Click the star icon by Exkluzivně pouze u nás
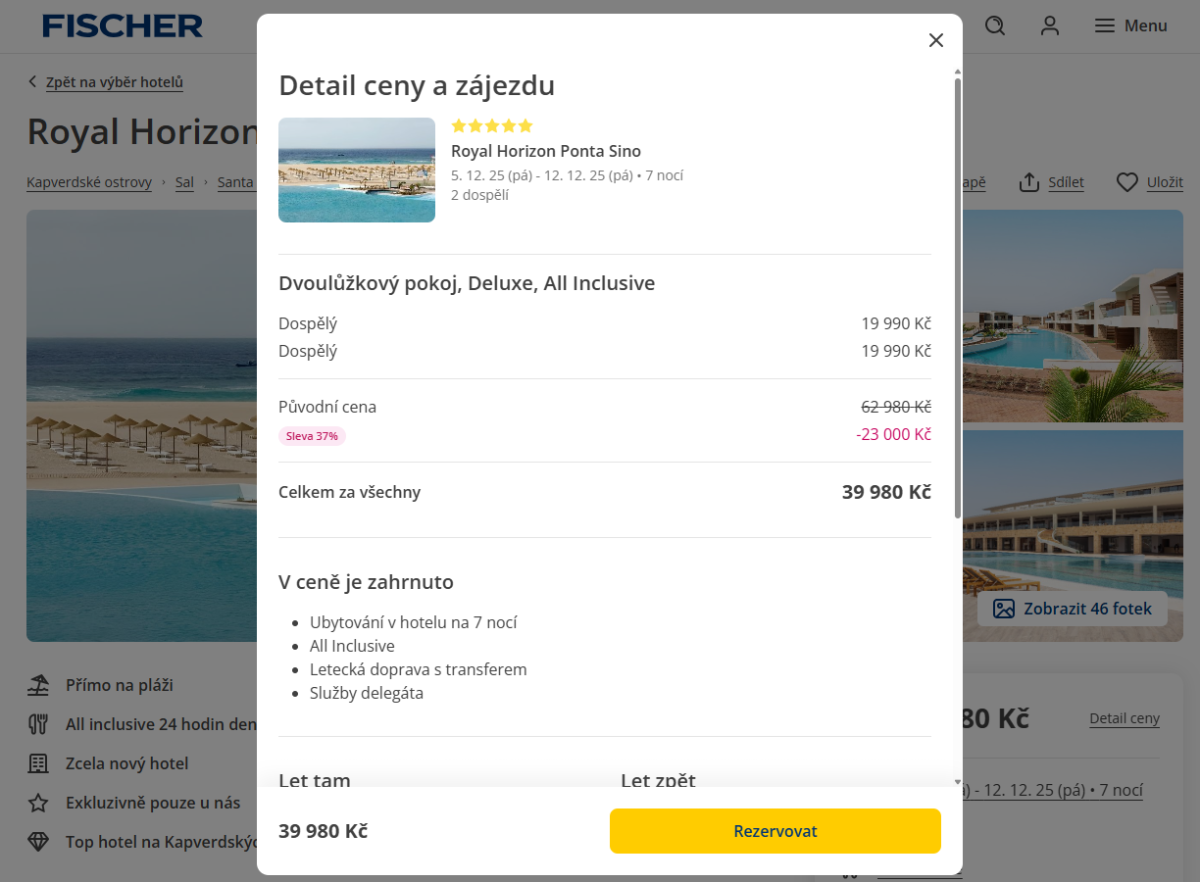This screenshot has width=1200, height=882. pos(38,802)
